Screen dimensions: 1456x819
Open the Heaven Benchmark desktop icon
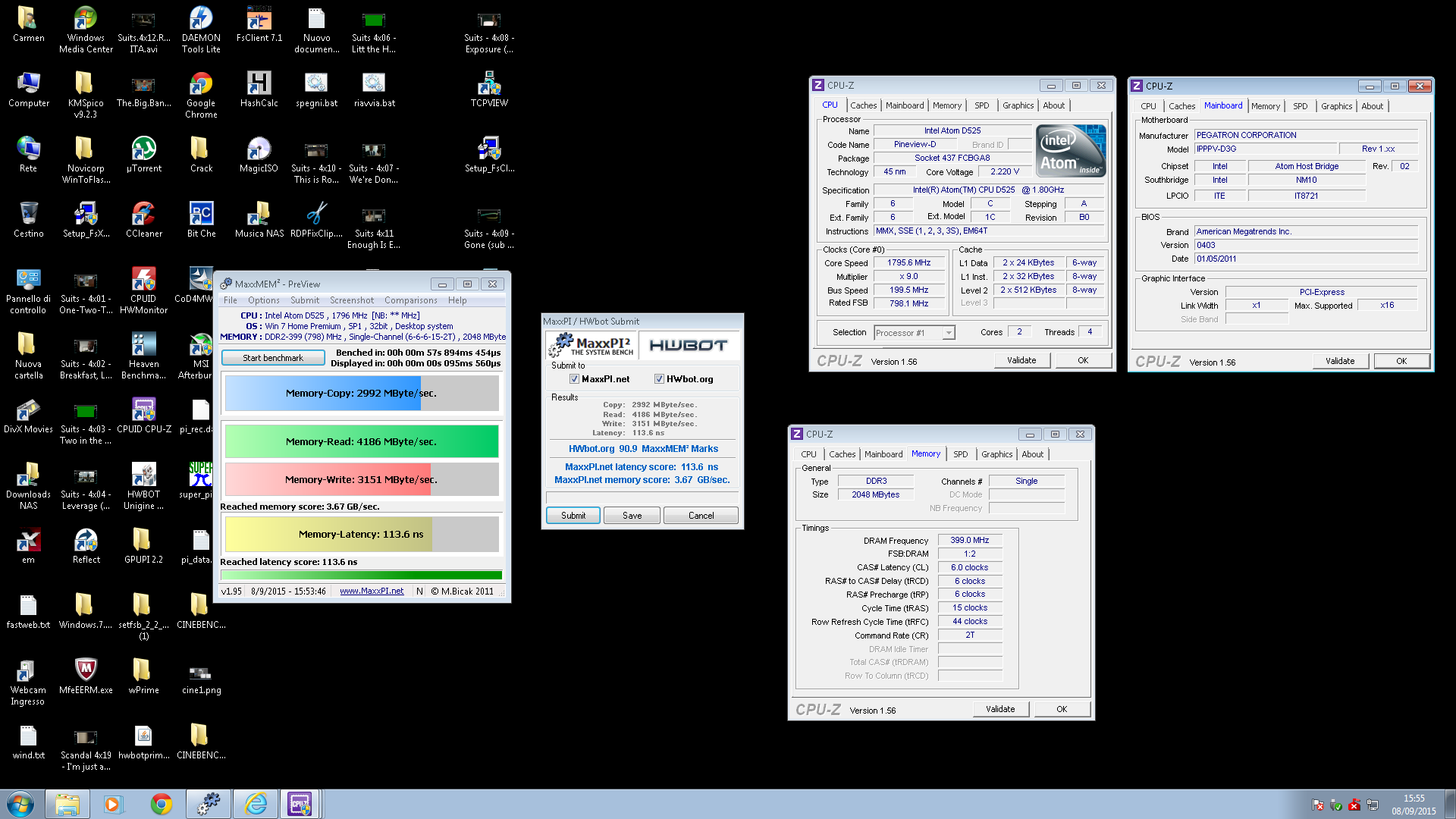[x=143, y=356]
